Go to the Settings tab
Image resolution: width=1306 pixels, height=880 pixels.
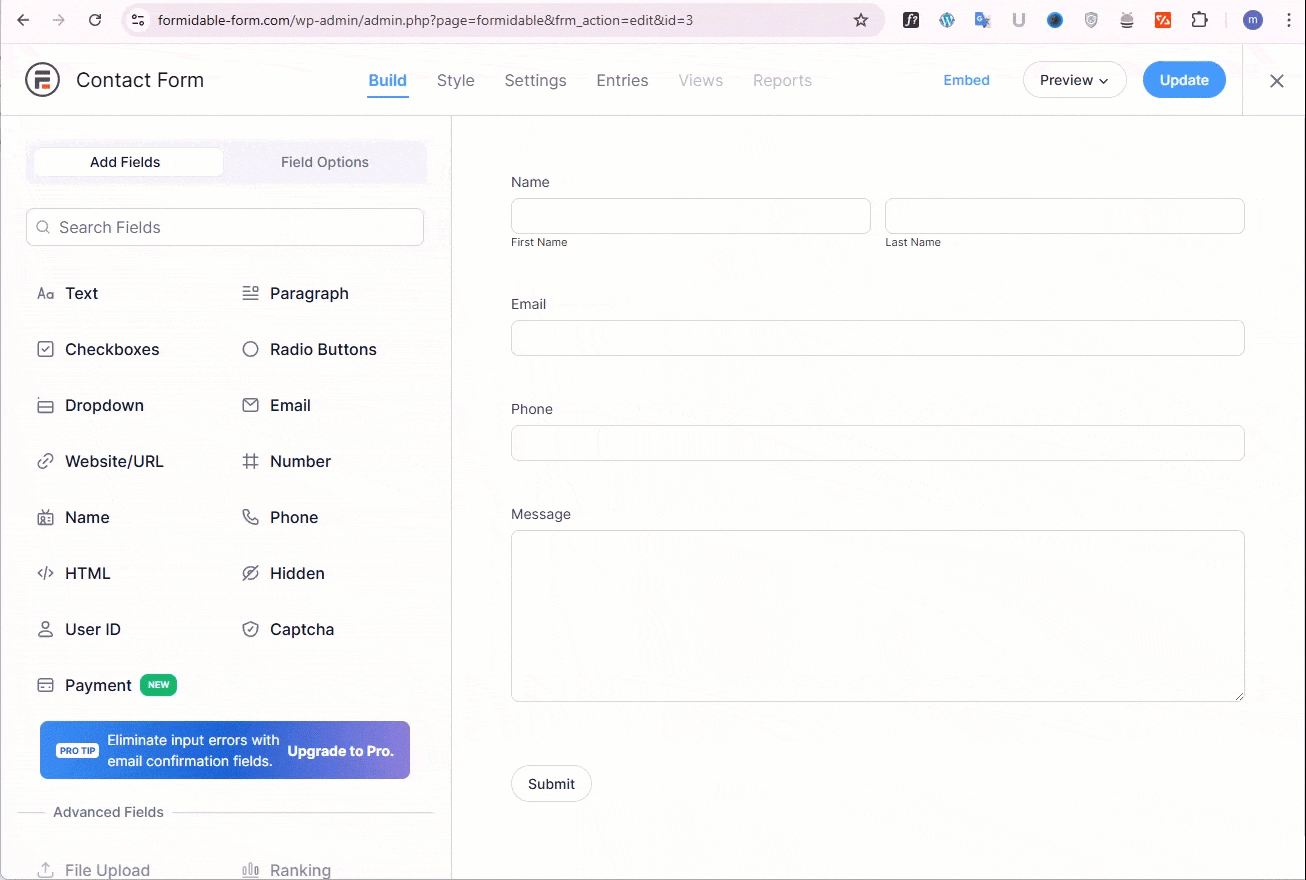coord(535,80)
